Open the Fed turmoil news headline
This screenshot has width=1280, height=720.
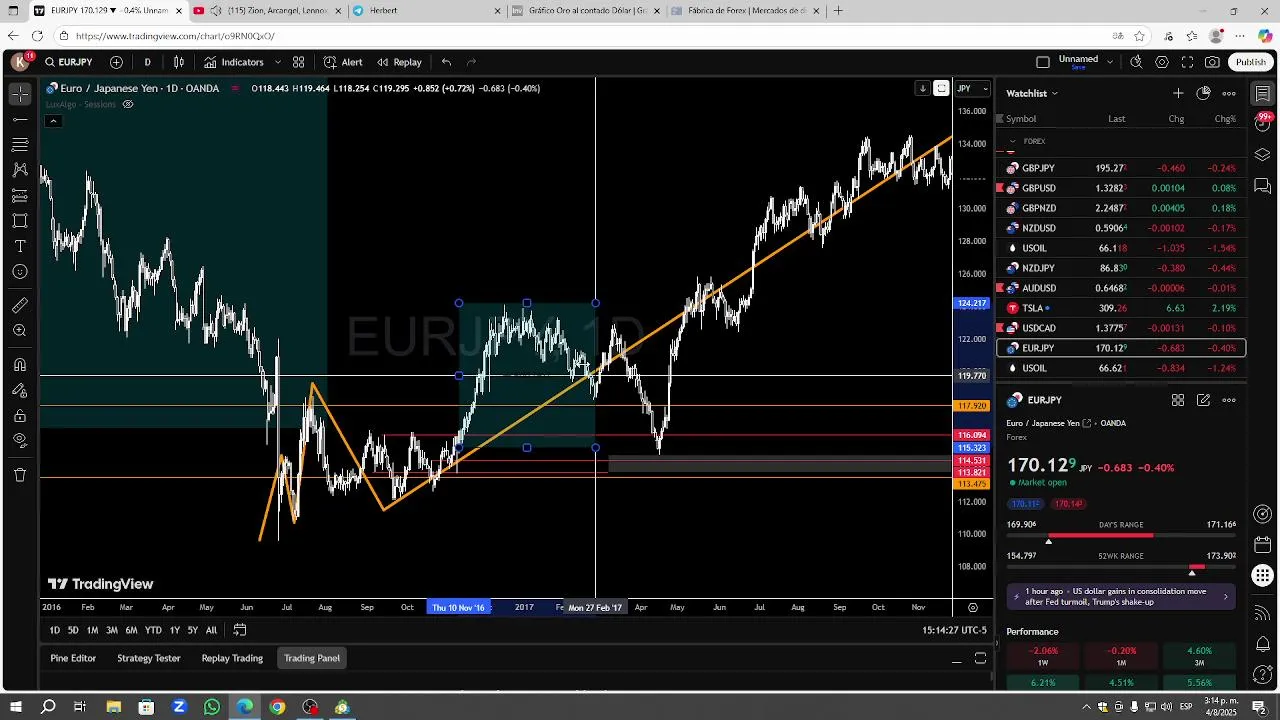pos(1121,597)
